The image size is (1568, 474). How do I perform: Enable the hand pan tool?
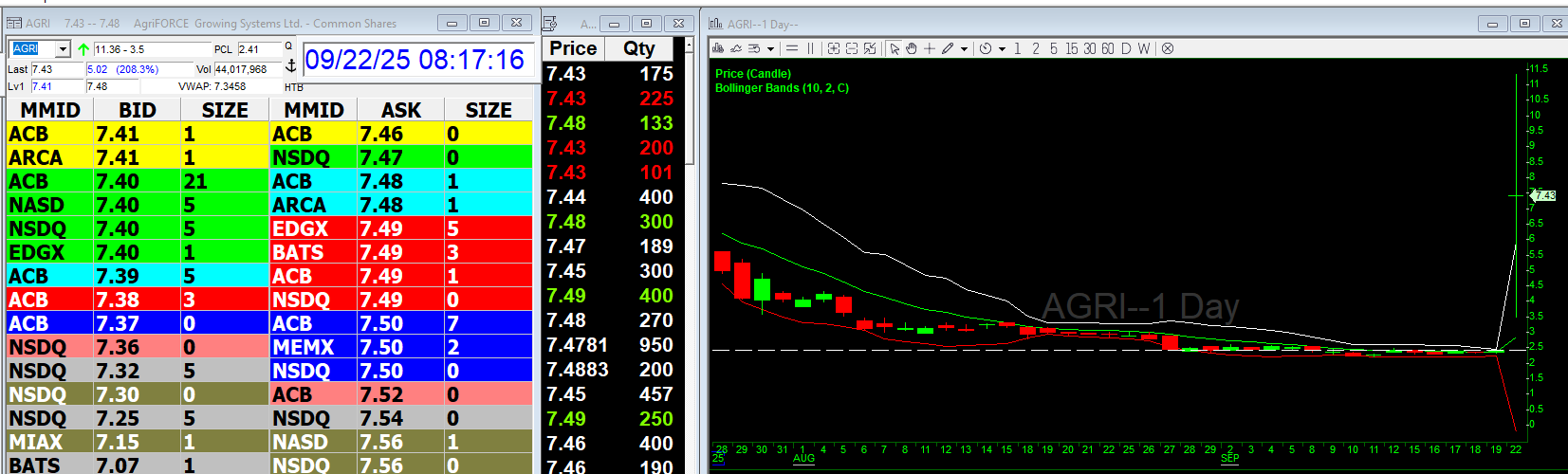[911, 48]
